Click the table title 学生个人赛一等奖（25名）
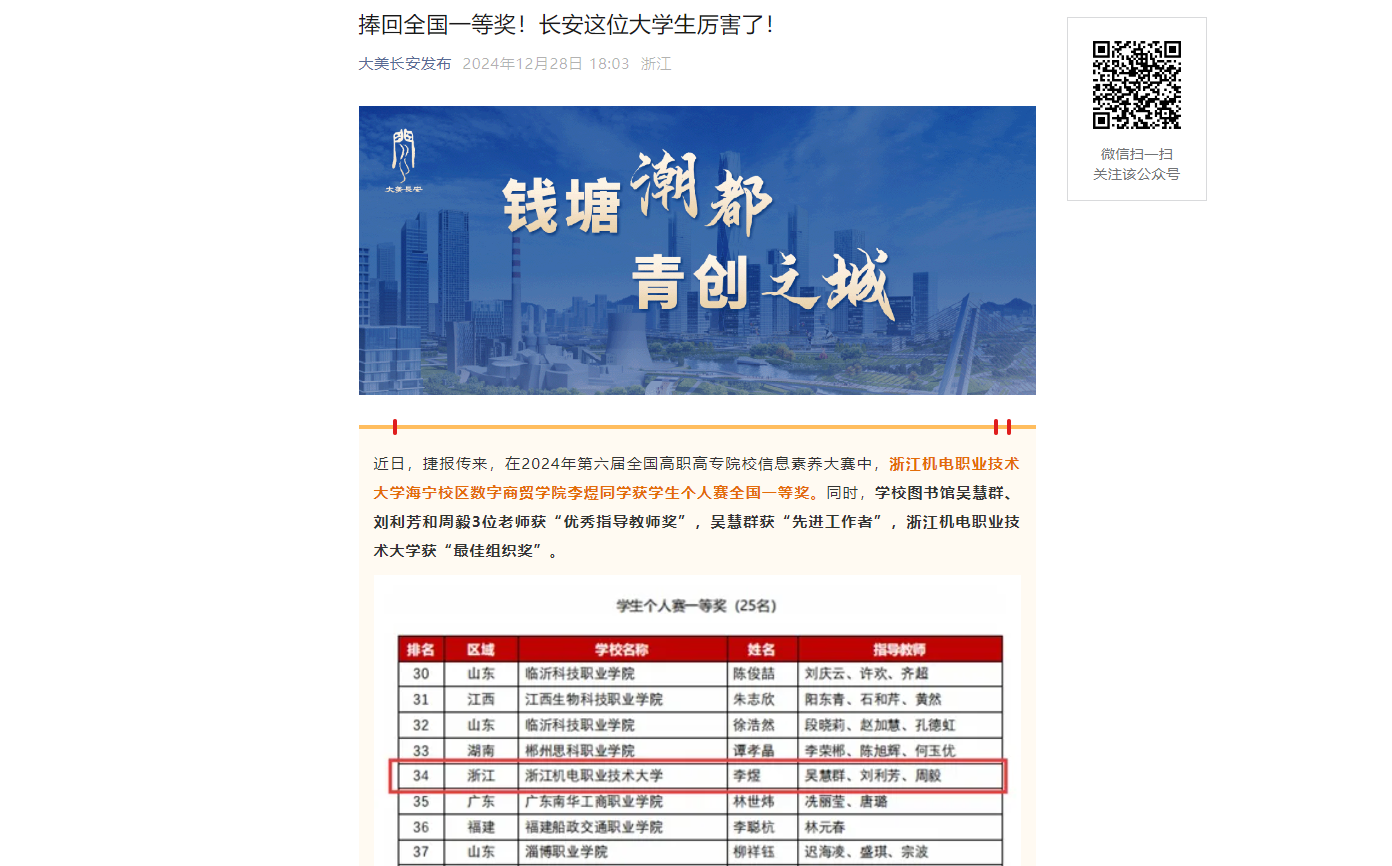 point(697,606)
